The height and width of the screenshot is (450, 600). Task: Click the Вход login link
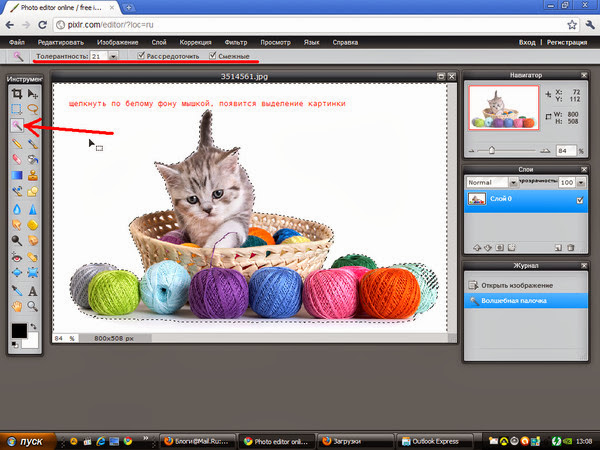click(527, 42)
